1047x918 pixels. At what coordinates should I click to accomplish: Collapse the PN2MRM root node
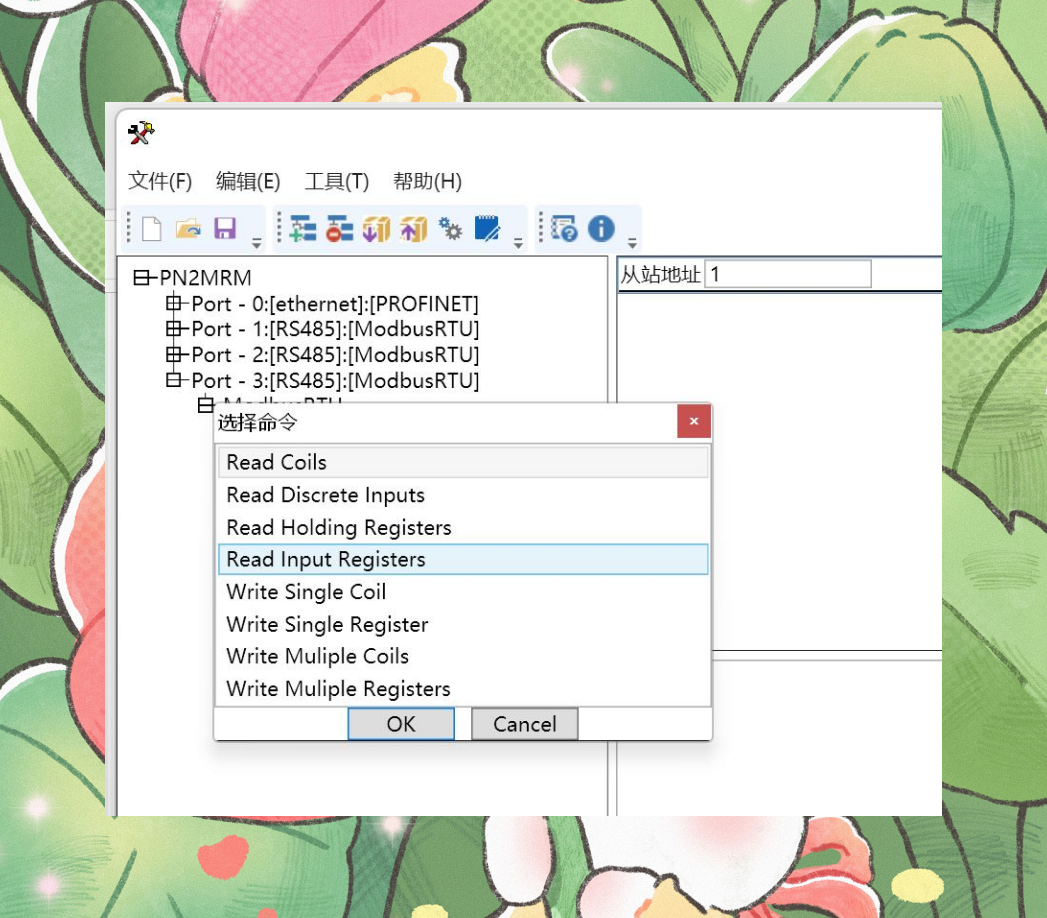point(141,277)
